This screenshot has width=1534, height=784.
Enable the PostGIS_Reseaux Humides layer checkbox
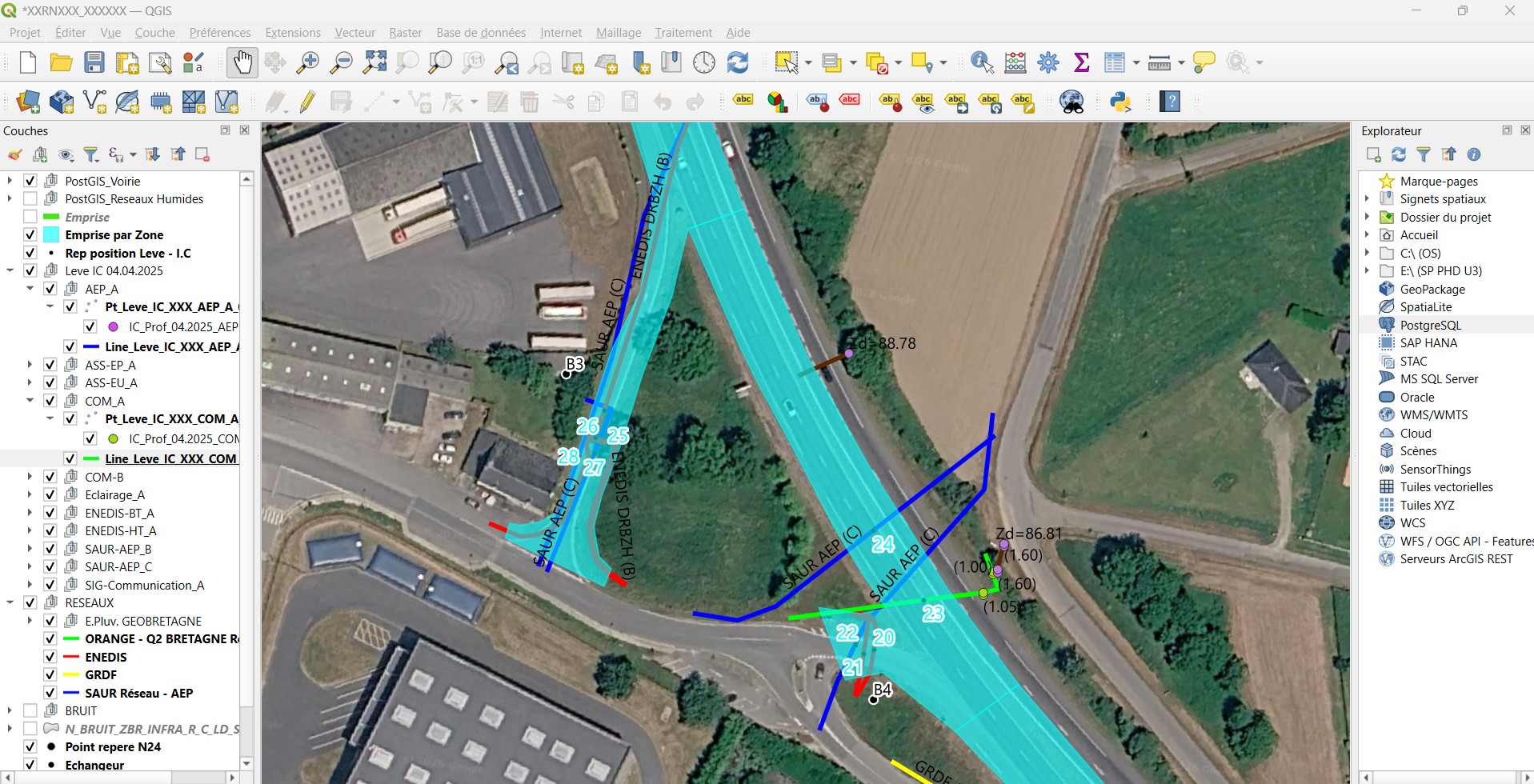pyautogui.click(x=30, y=198)
